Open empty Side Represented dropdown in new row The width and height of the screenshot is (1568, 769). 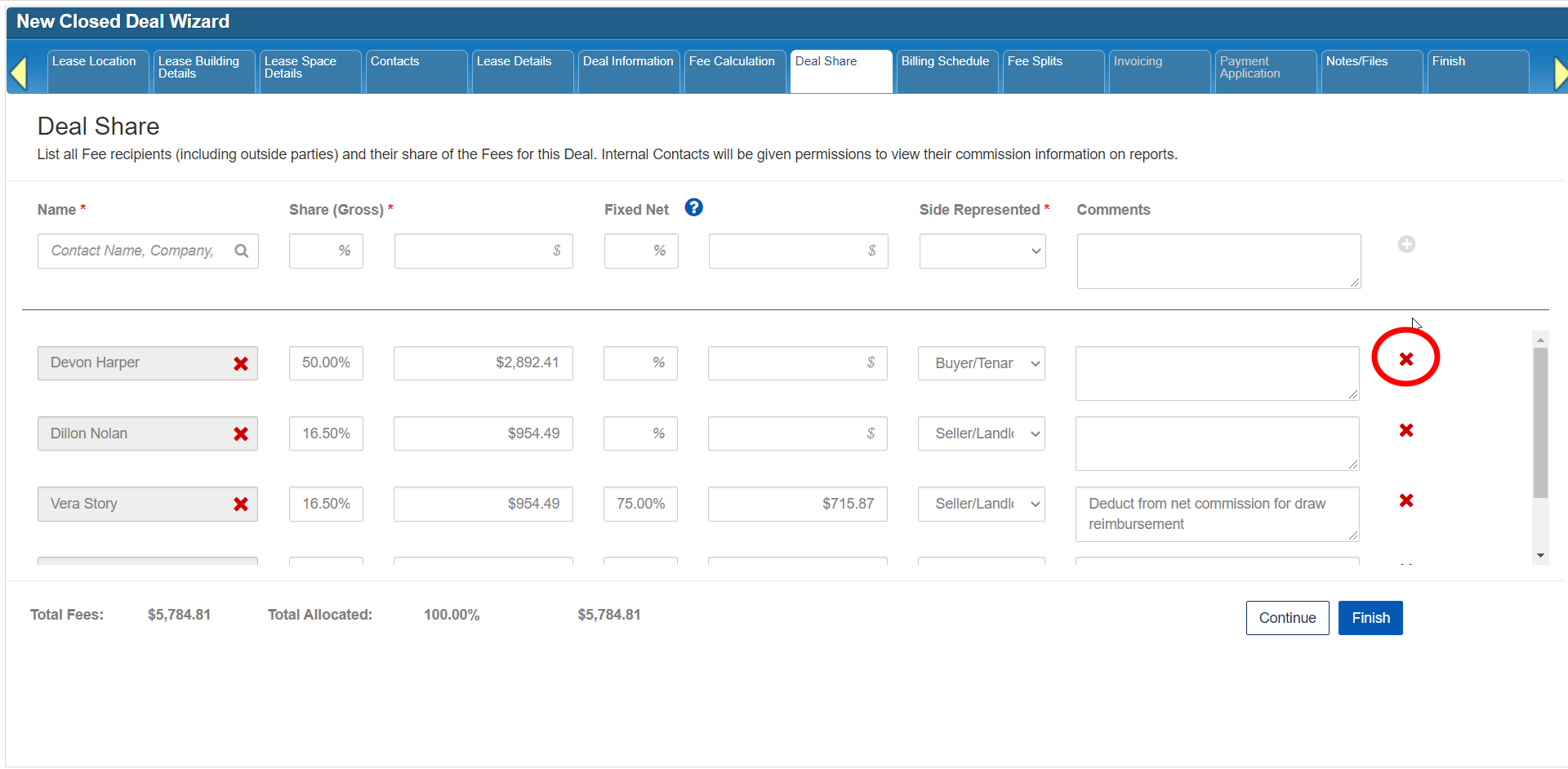click(x=982, y=251)
